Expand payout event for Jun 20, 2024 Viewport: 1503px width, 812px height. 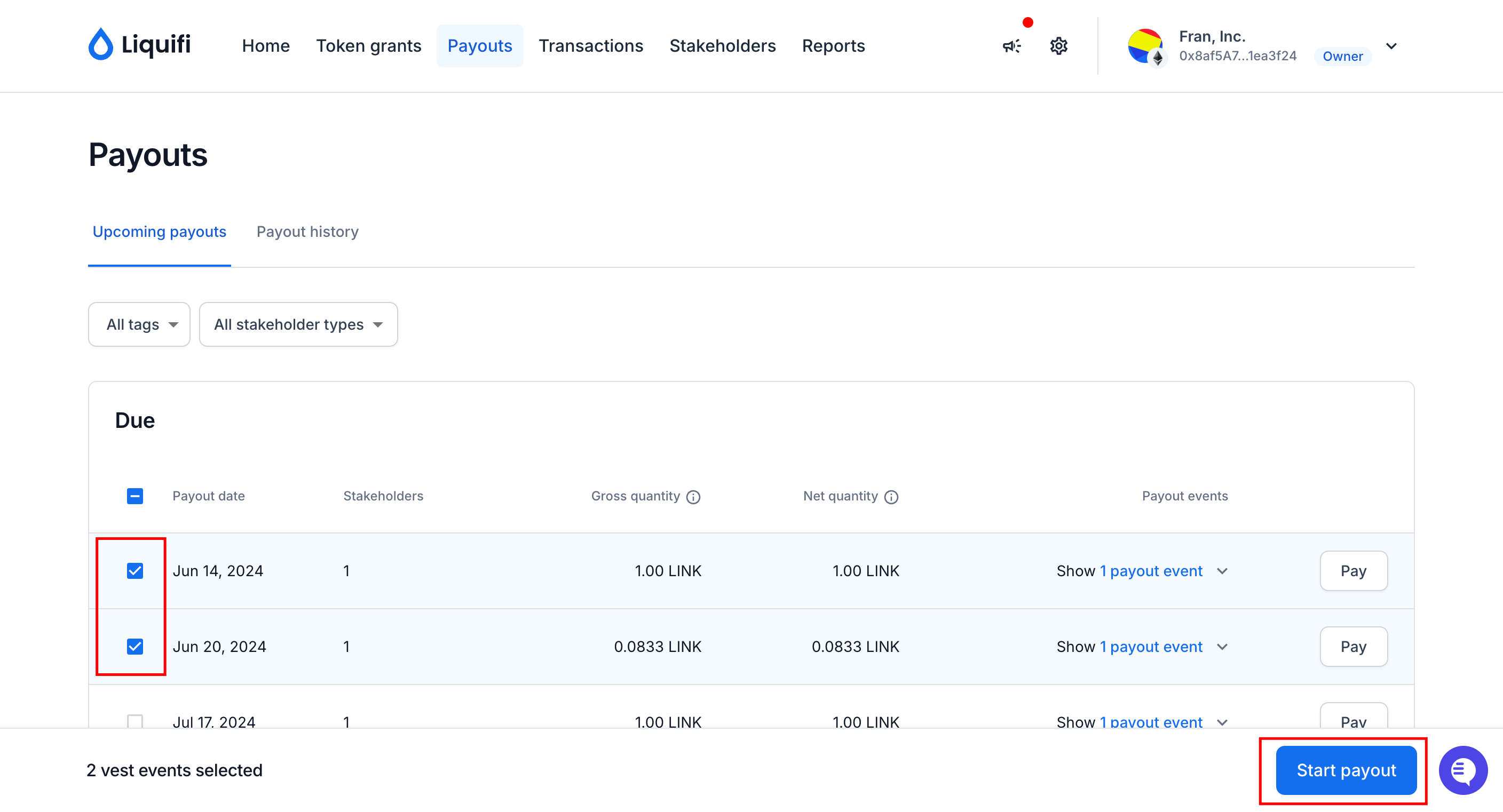[x=1142, y=646]
